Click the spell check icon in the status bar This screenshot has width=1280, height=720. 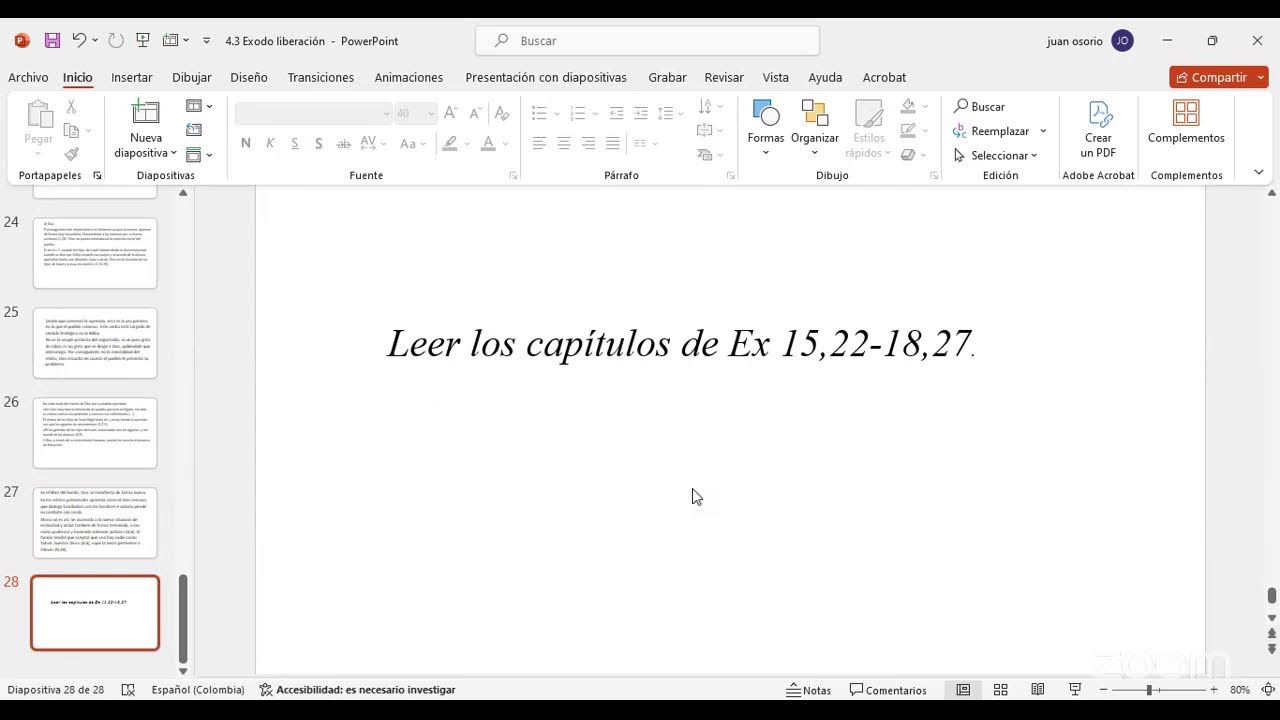pos(128,690)
